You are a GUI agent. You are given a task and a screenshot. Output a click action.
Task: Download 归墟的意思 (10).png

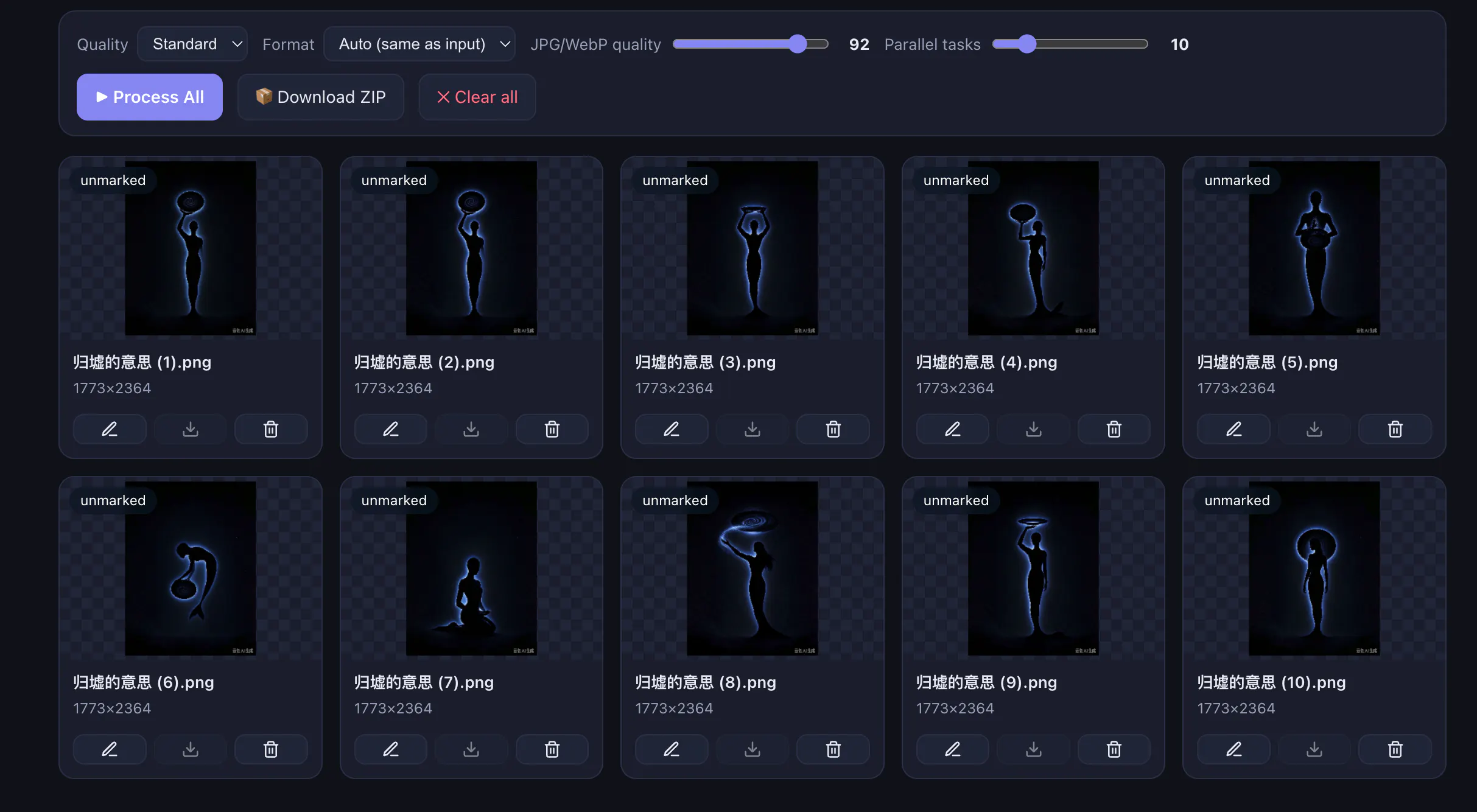click(x=1314, y=749)
